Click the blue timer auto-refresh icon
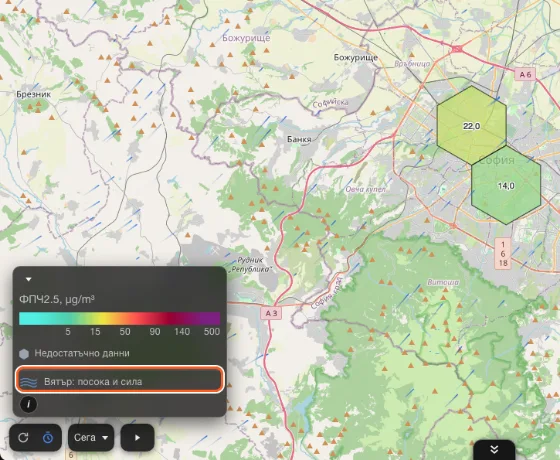 point(48,438)
